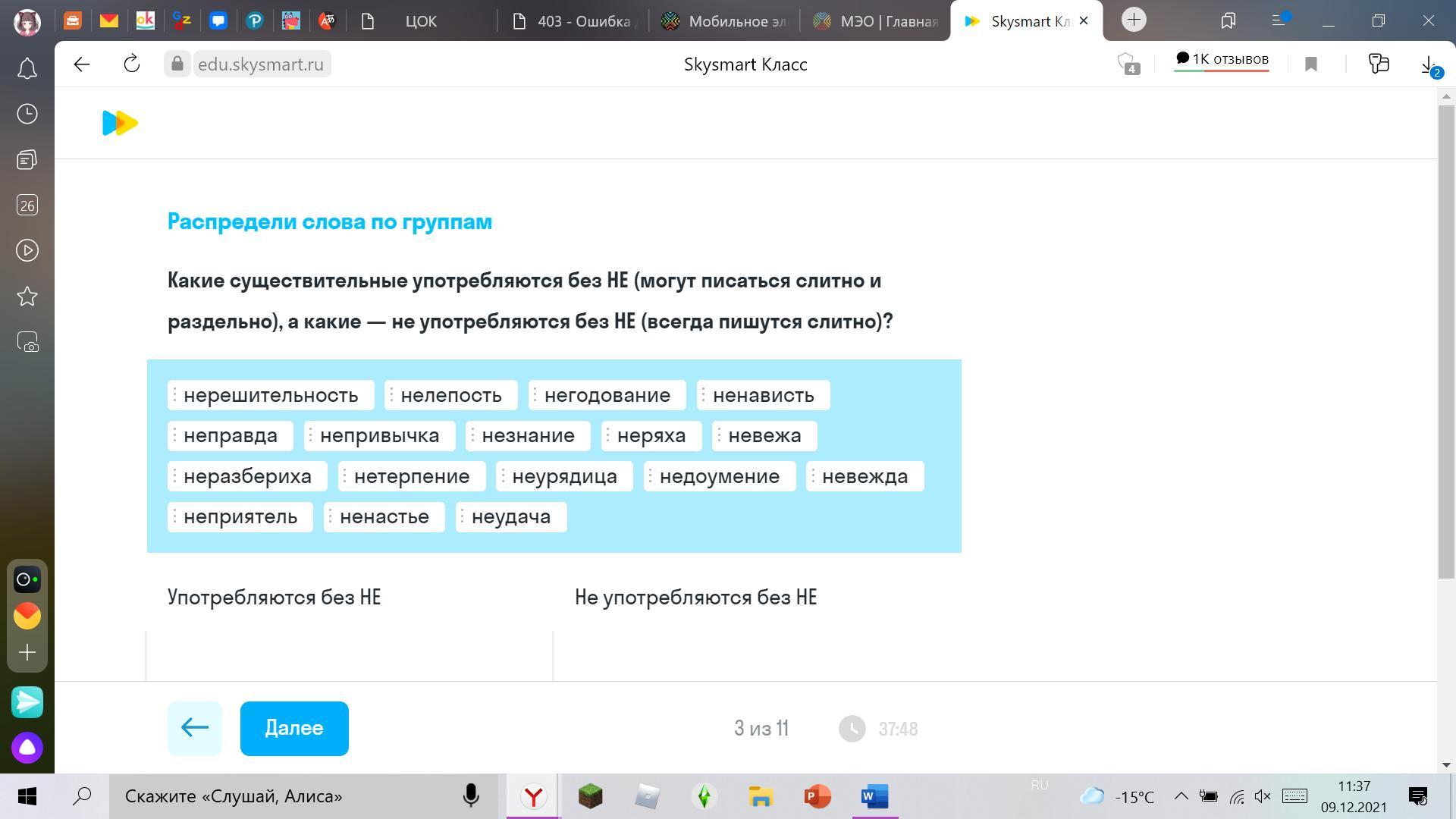
Task: Click the browser page reload icon
Action: 132,64
